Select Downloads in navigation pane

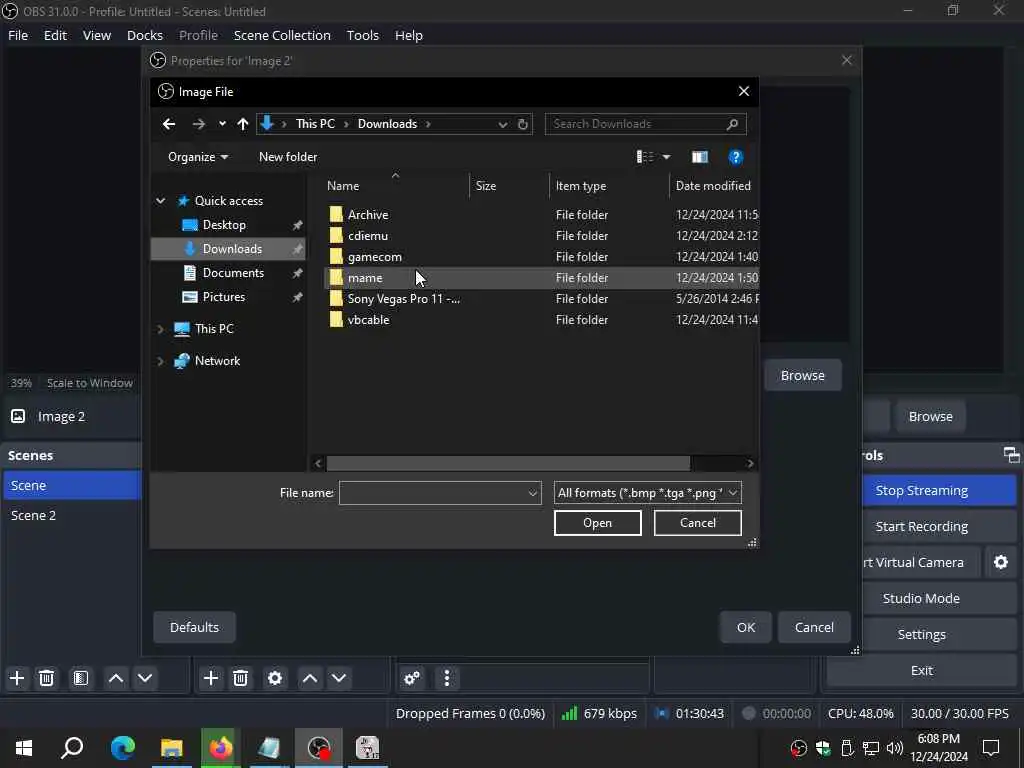coord(228,249)
